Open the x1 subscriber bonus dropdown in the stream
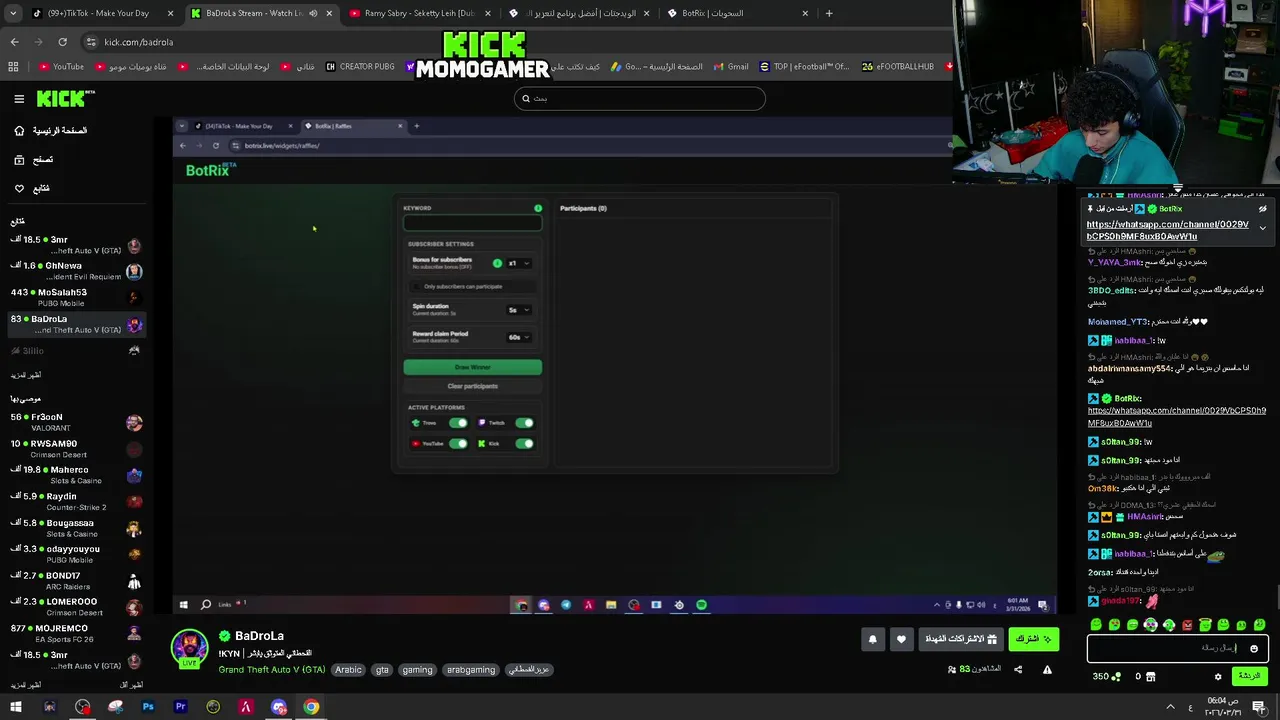1280x720 pixels. 518,263
